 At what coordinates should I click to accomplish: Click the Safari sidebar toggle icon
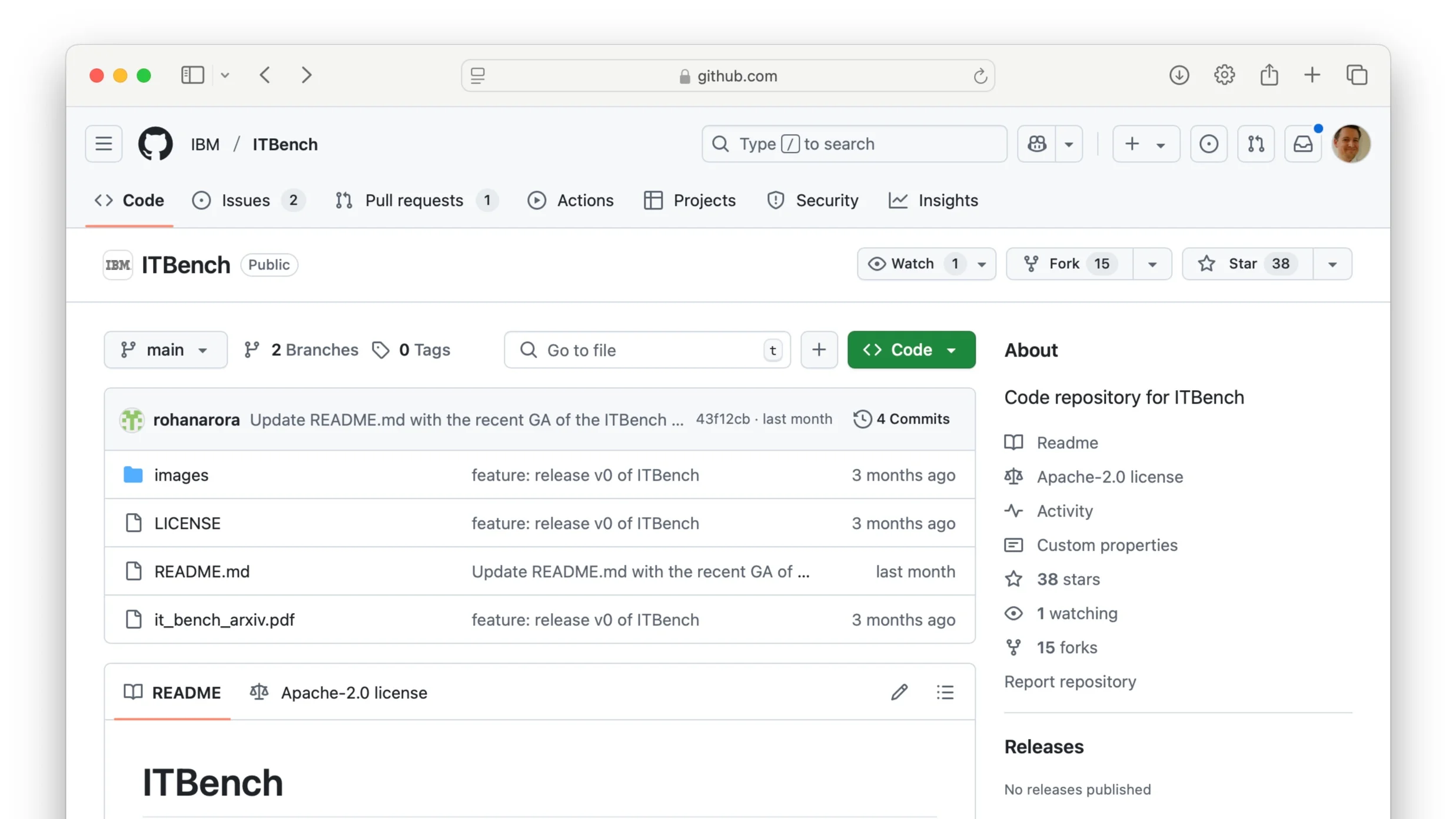192,75
